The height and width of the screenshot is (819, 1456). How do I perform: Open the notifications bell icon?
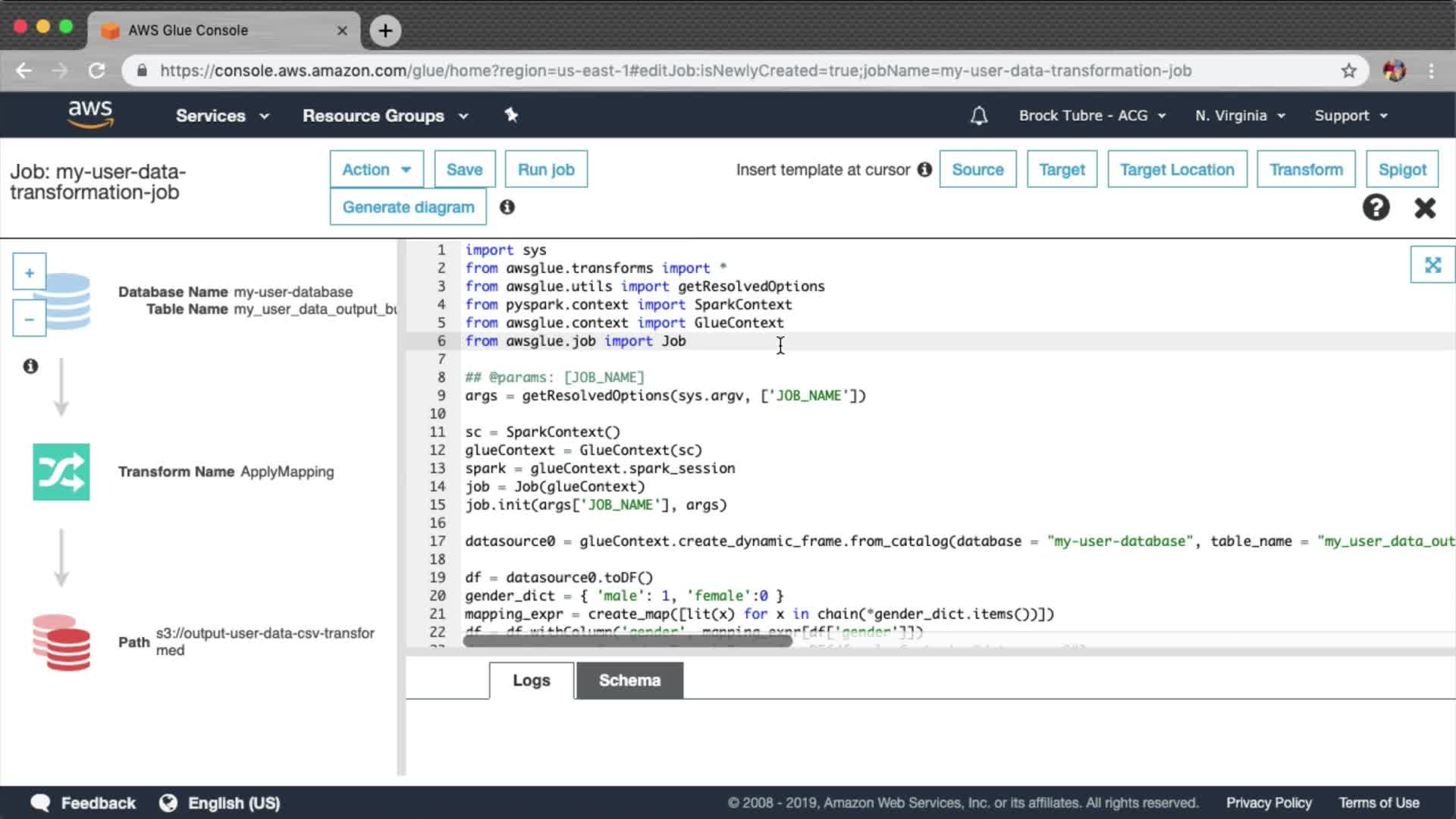979,116
